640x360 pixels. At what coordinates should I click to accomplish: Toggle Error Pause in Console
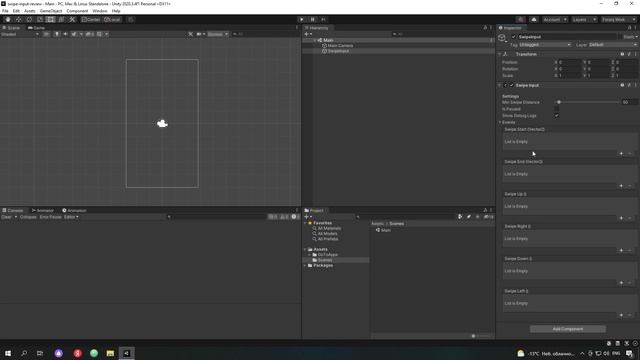[x=50, y=217]
